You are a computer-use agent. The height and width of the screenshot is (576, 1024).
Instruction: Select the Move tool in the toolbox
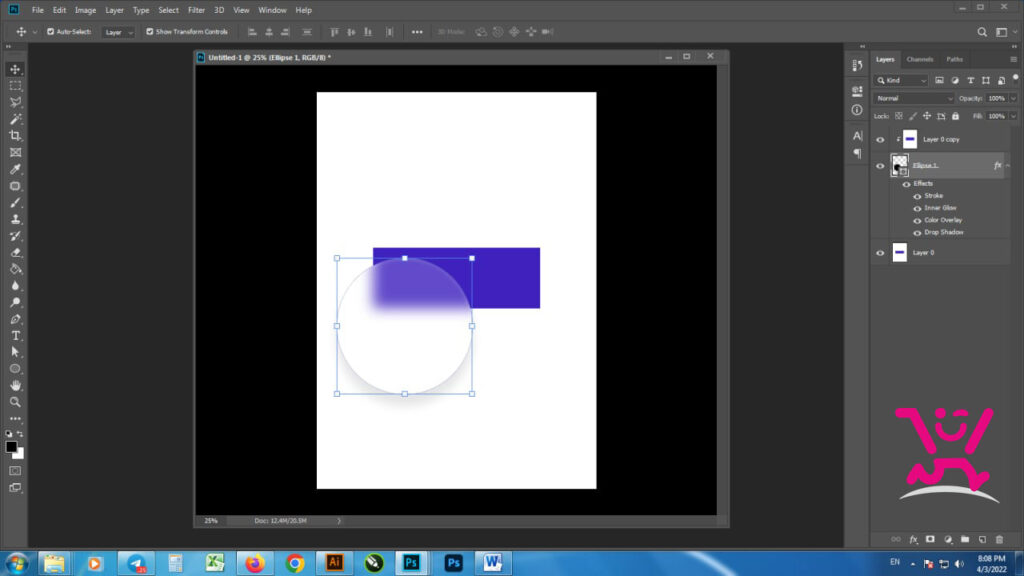pos(15,69)
